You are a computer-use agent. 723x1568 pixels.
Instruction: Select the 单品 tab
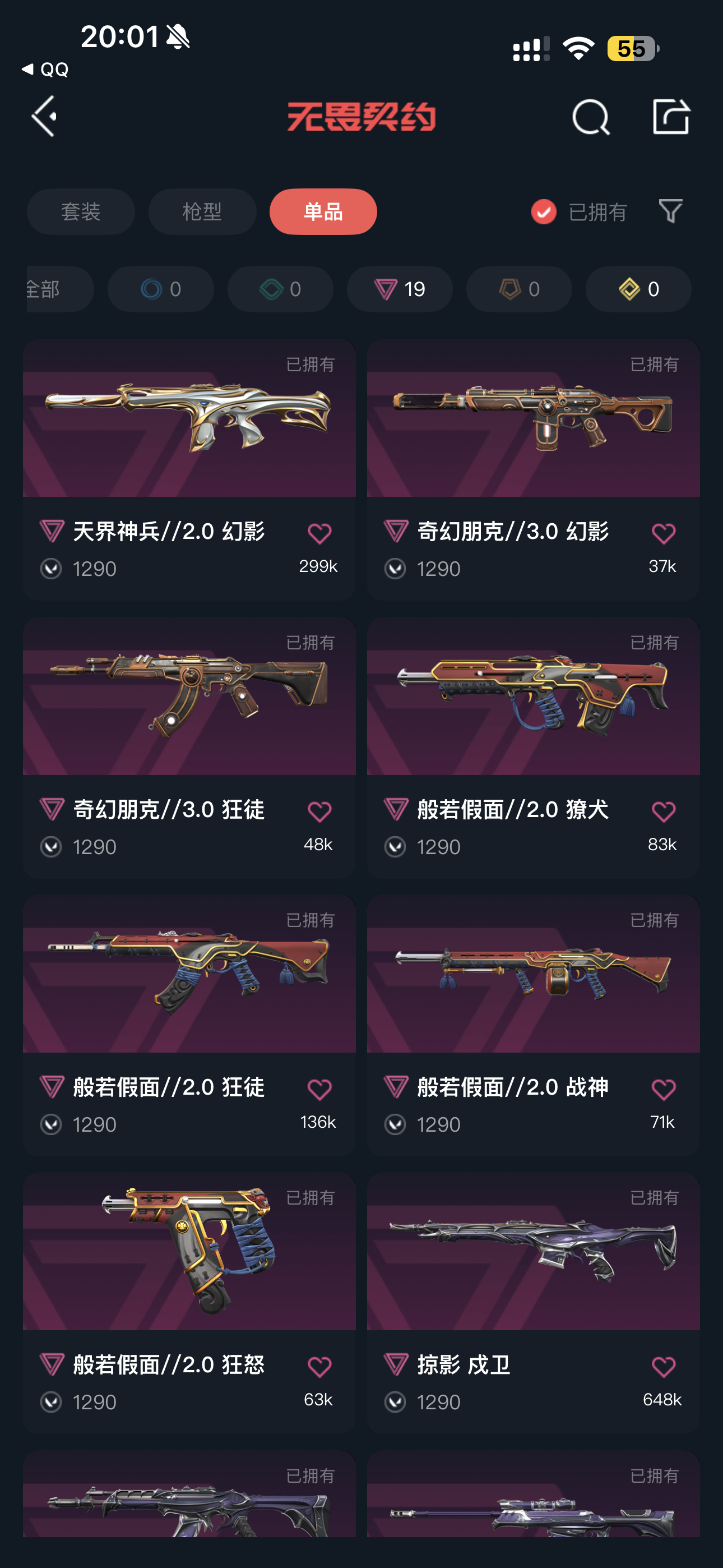pyautogui.click(x=323, y=212)
